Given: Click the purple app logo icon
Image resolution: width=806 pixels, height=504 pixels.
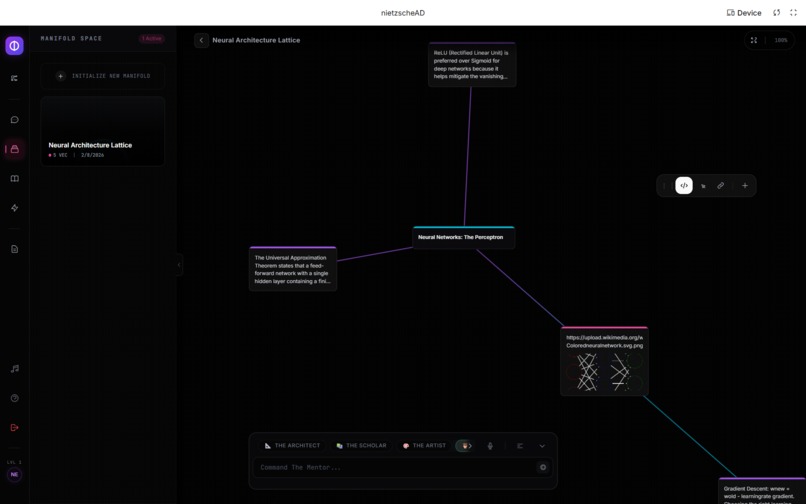Looking at the screenshot, I should pyautogui.click(x=14, y=46).
